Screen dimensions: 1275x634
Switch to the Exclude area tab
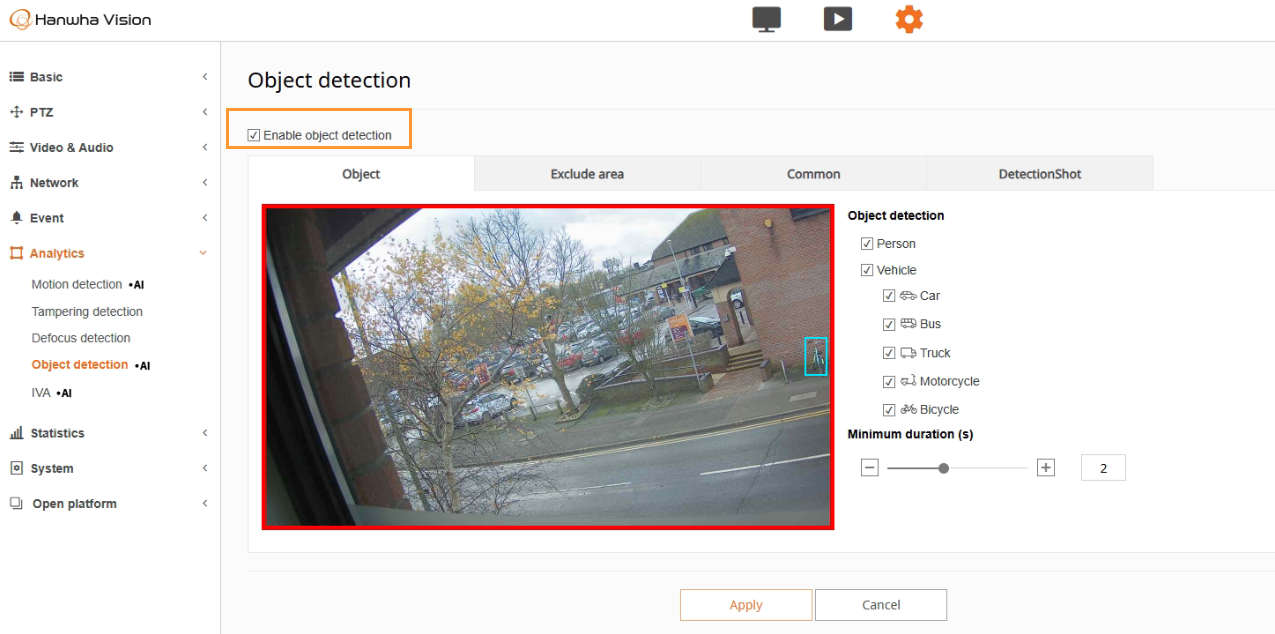587,173
